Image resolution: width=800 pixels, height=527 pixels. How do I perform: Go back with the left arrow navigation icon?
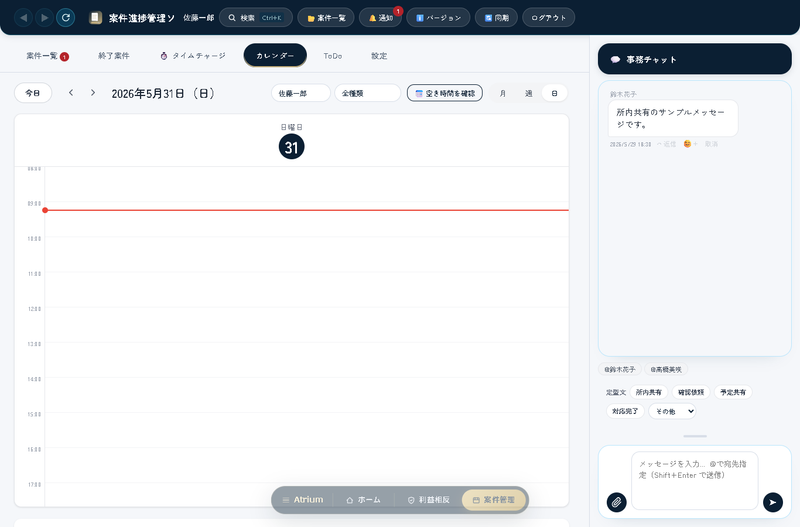pos(23,18)
